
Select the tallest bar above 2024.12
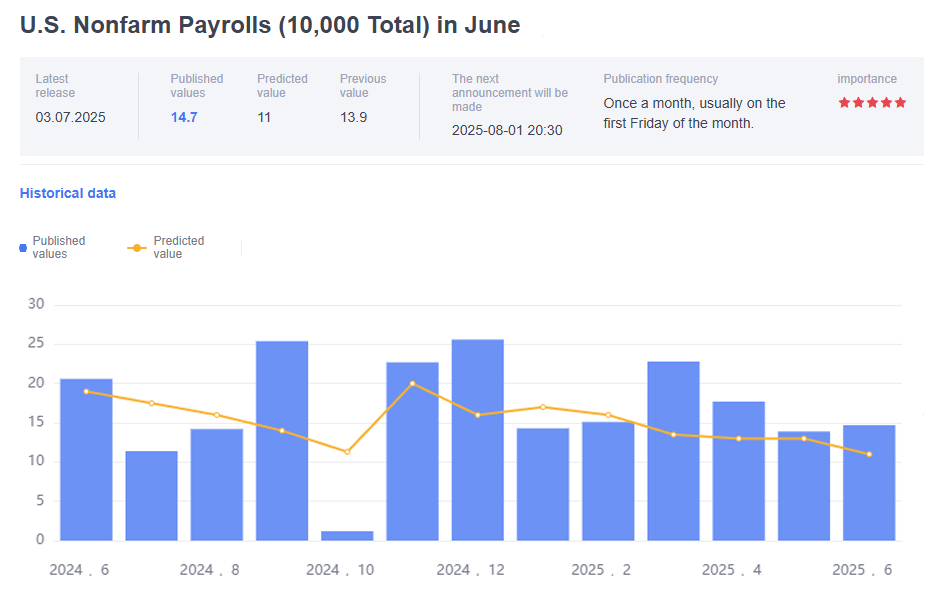[477, 440]
